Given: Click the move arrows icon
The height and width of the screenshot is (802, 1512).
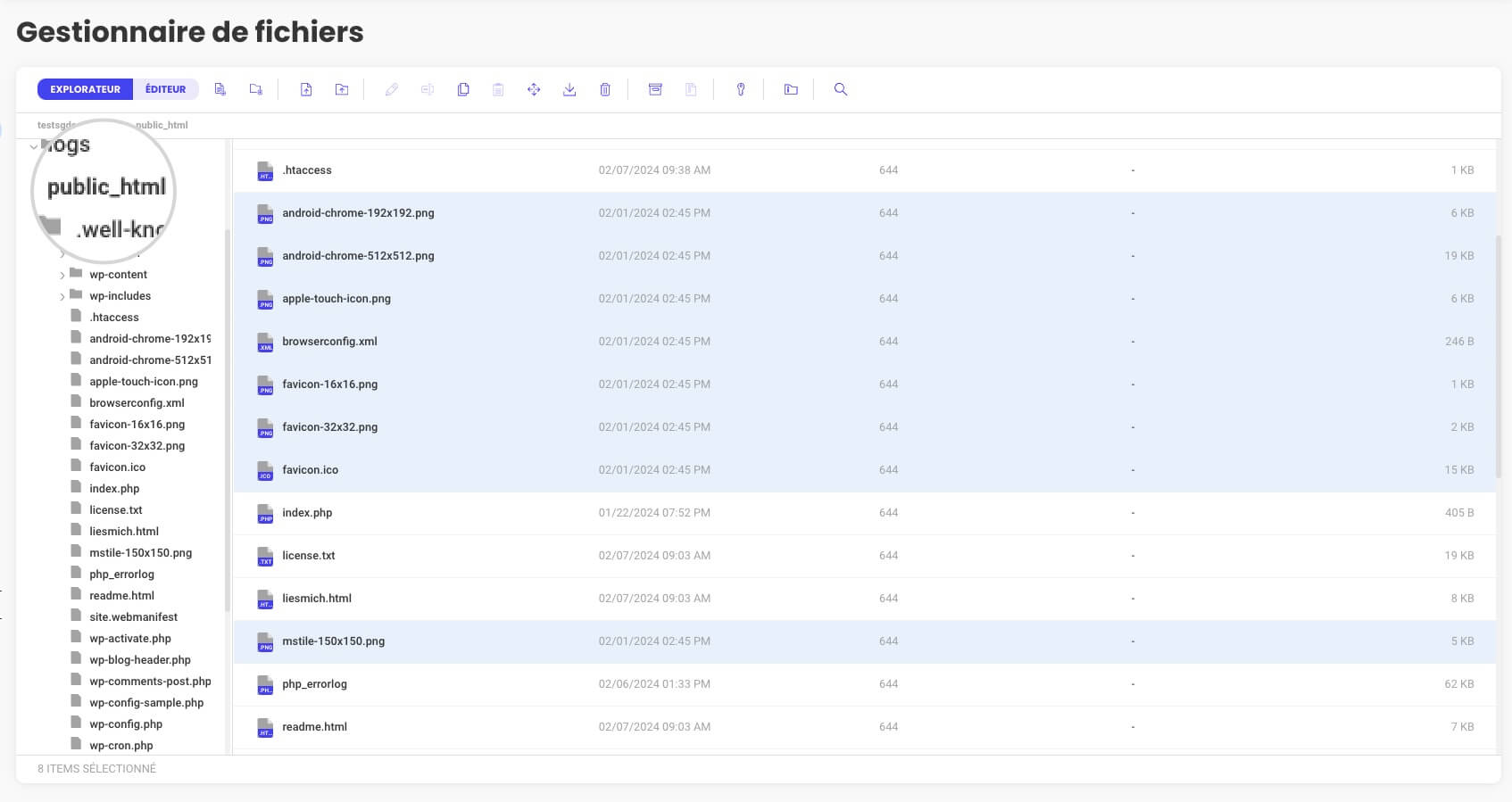Looking at the screenshot, I should 534,89.
